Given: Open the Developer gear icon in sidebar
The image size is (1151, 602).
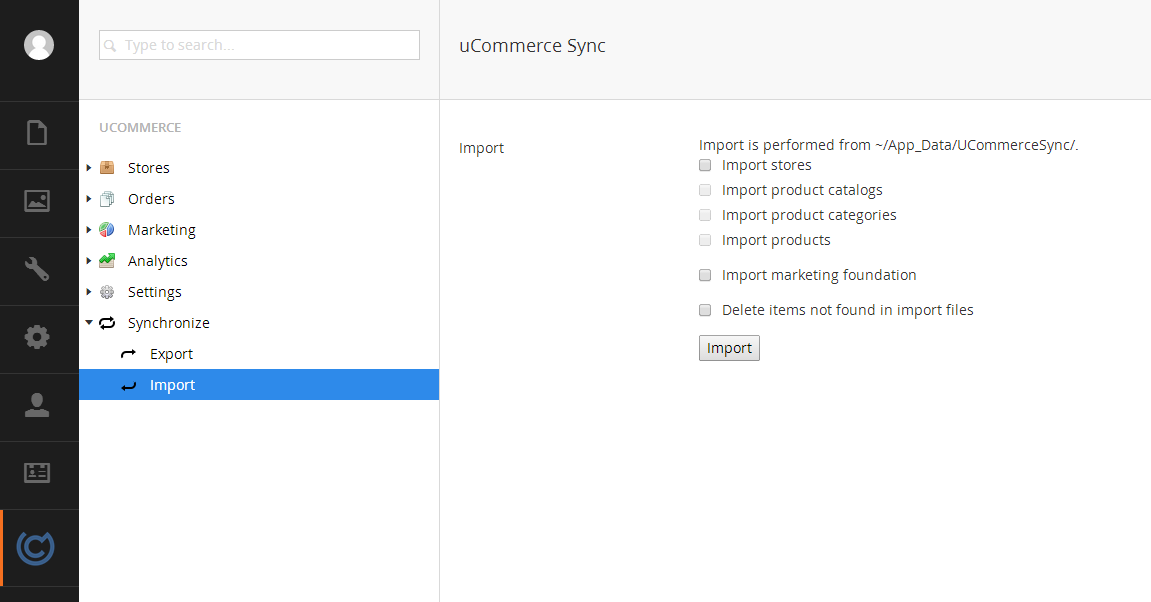Looking at the screenshot, I should 37,337.
